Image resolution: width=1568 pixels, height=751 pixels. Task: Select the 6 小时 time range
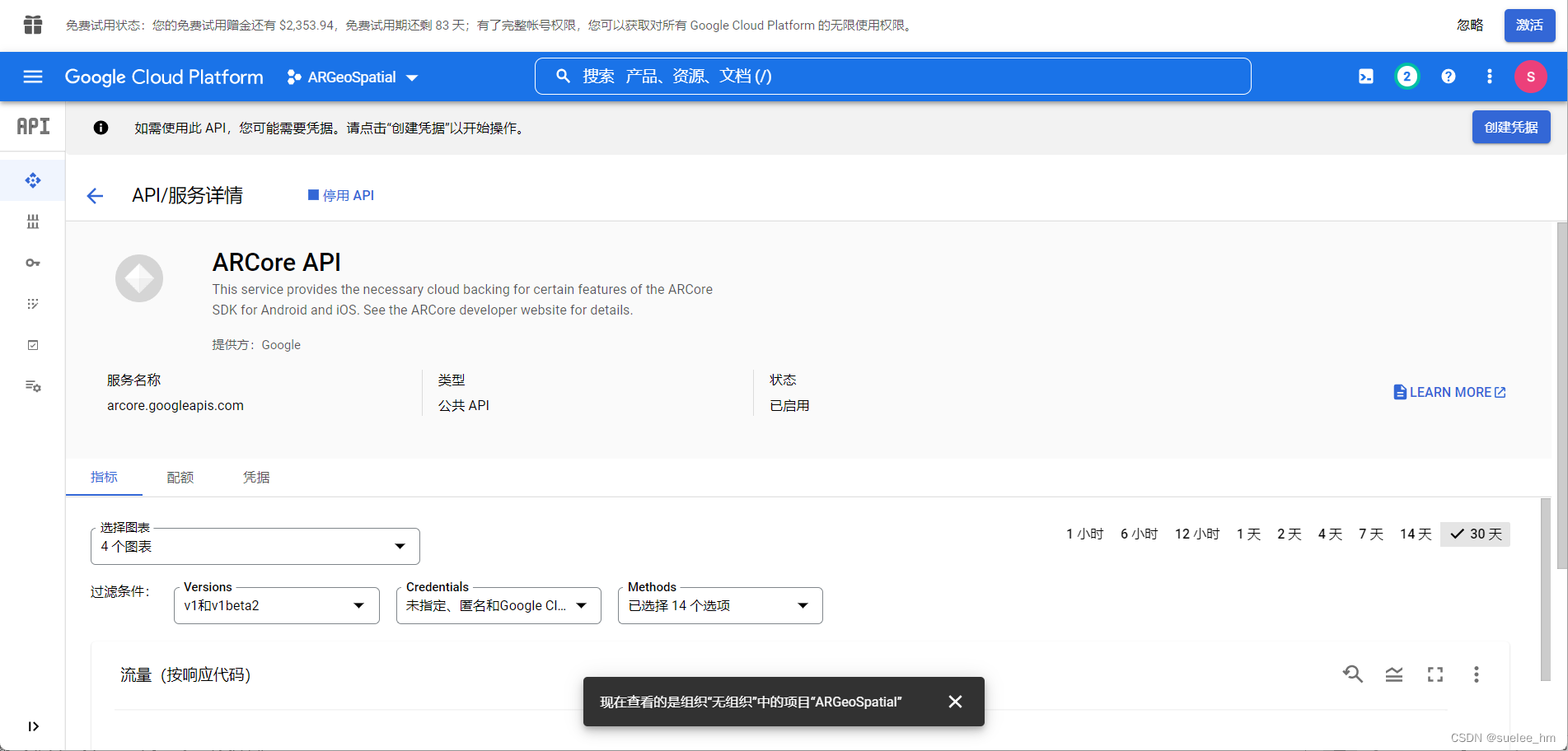1140,534
